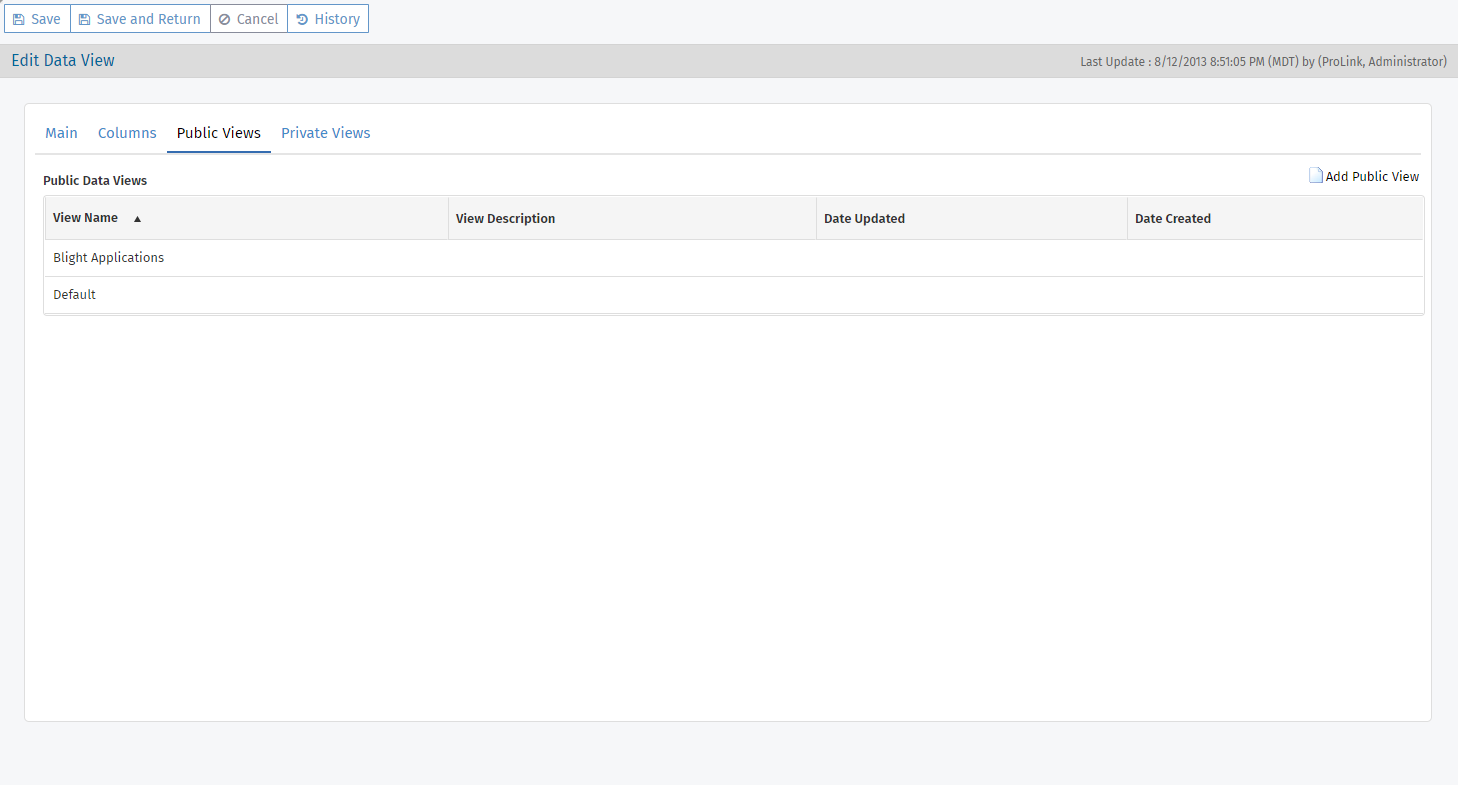Sort by the View Name column header
Viewport: 1458px width, 785px height.
click(85, 218)
